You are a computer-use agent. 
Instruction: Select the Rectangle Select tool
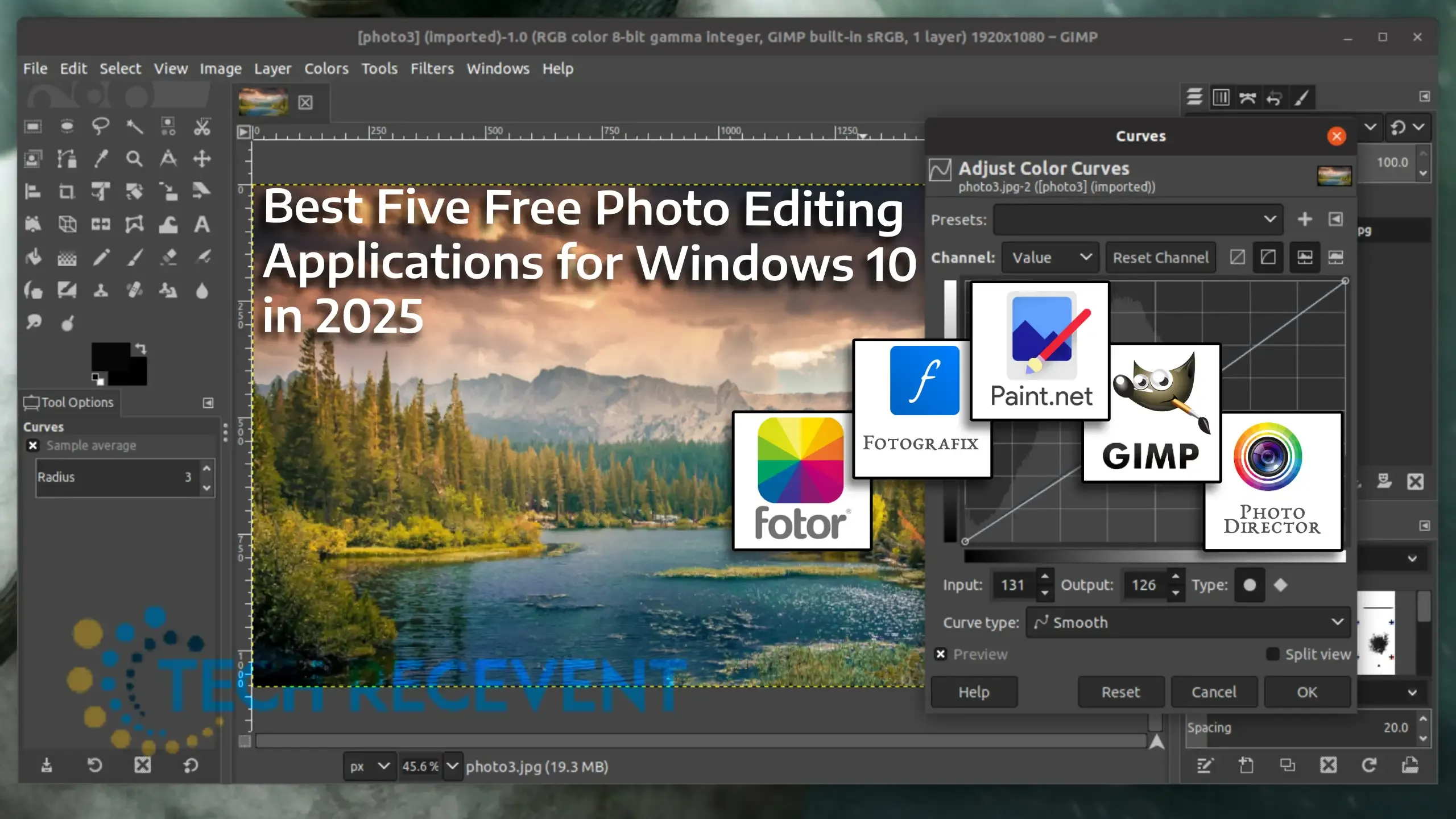pyautogui.click(x=33, y=126)
